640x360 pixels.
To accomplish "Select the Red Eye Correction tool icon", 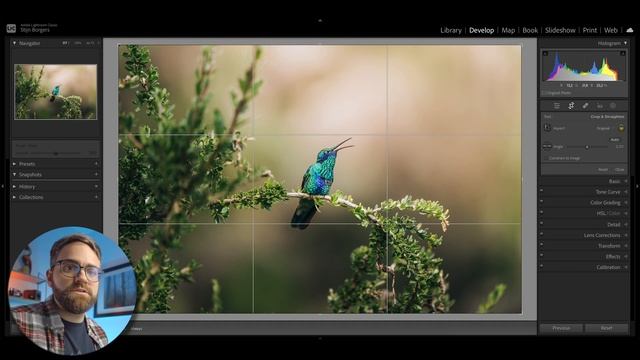I will pyautogui.click(x=600, y=106).
